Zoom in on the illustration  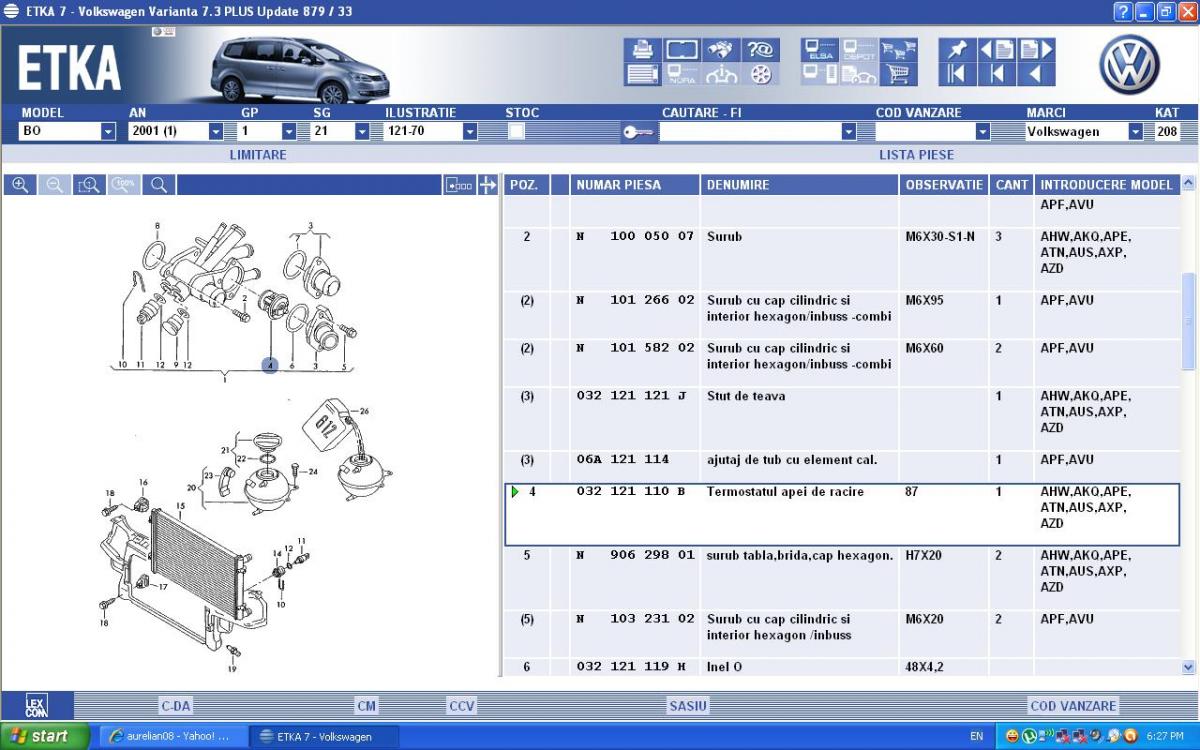[x=20, y=185]
